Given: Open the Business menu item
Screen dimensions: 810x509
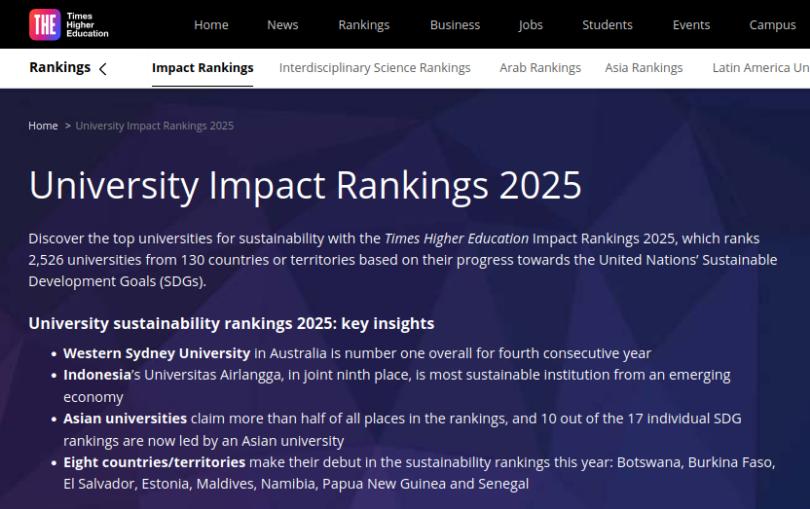Looking at the screenshot, I should tap(455, 25).
